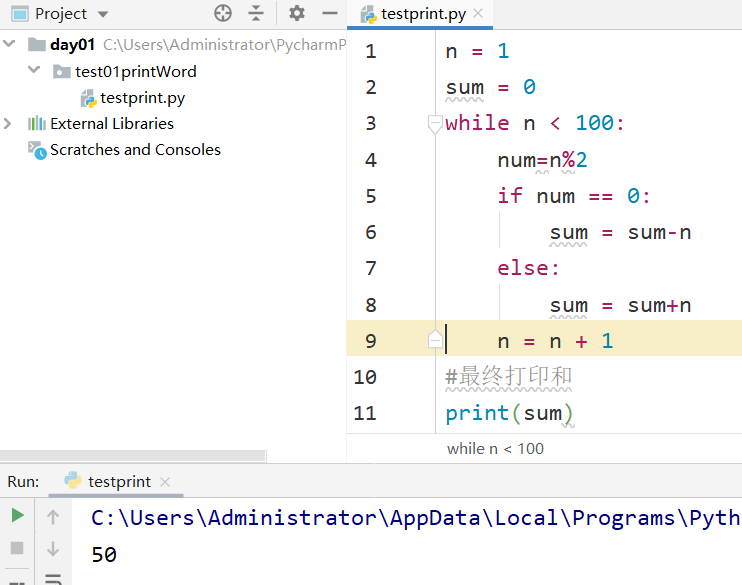Open Project panel settings gear
The width and height of the screenshot is (742, 585).
pyautogui.click(x=297, y=13)
